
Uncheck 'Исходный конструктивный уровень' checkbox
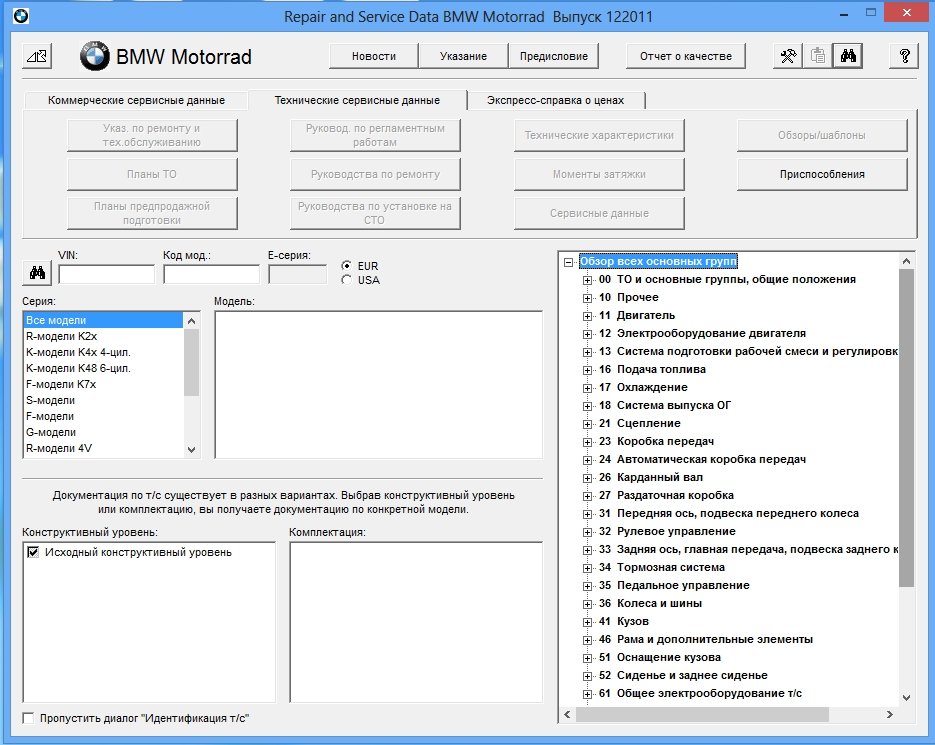[34, 552]
